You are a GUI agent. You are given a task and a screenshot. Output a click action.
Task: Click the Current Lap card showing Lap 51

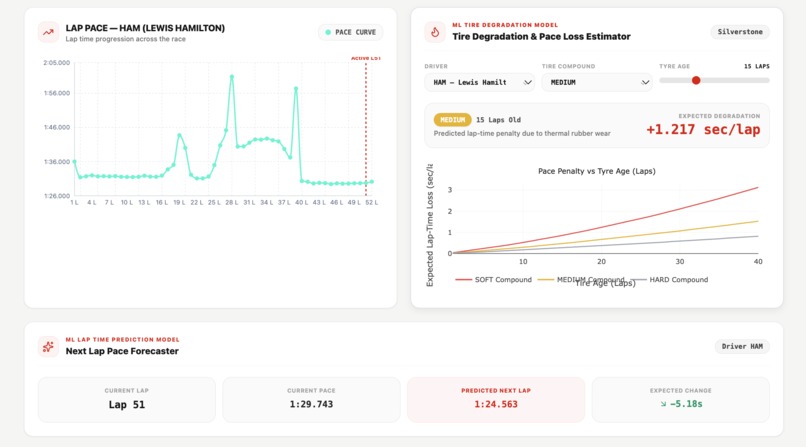click(126, 400)
